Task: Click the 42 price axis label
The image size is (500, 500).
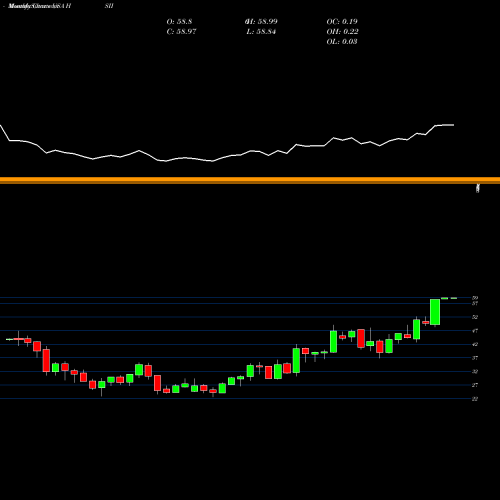Action: tap(475, 344)
